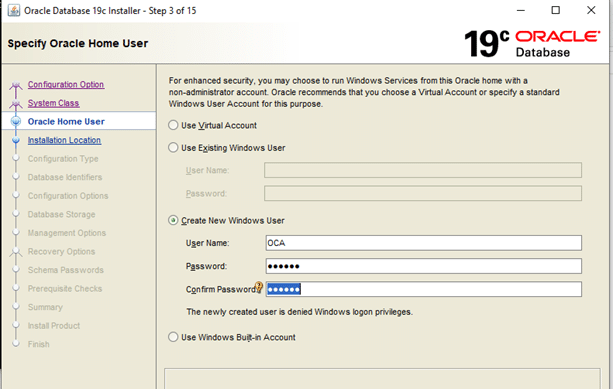Select the Oracle Home User step
Image resolution: width=613 pixels, height=389 pixels.
click(x=66, y=122)
